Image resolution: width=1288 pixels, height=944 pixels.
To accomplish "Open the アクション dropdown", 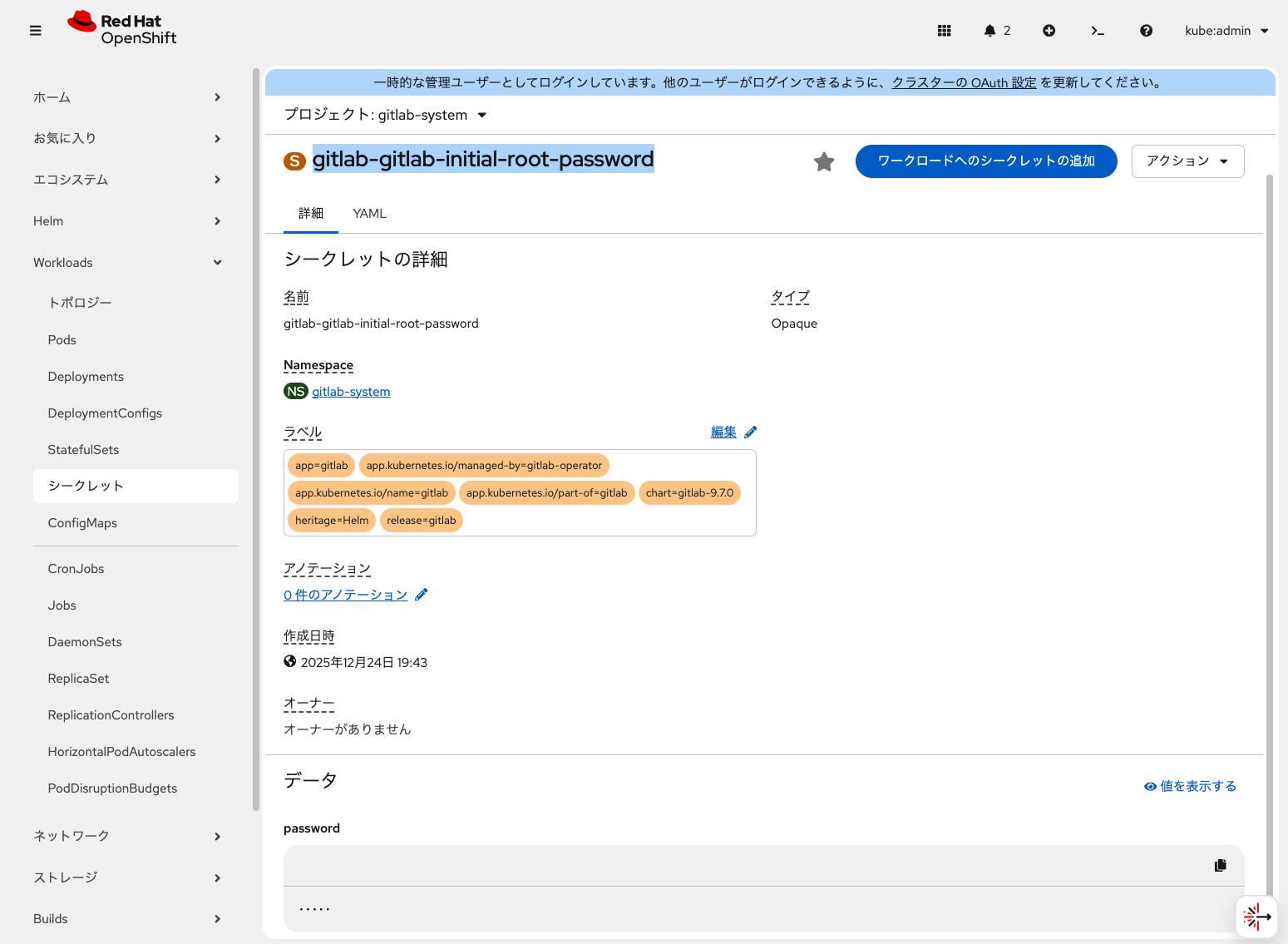I will point(1187,161).
